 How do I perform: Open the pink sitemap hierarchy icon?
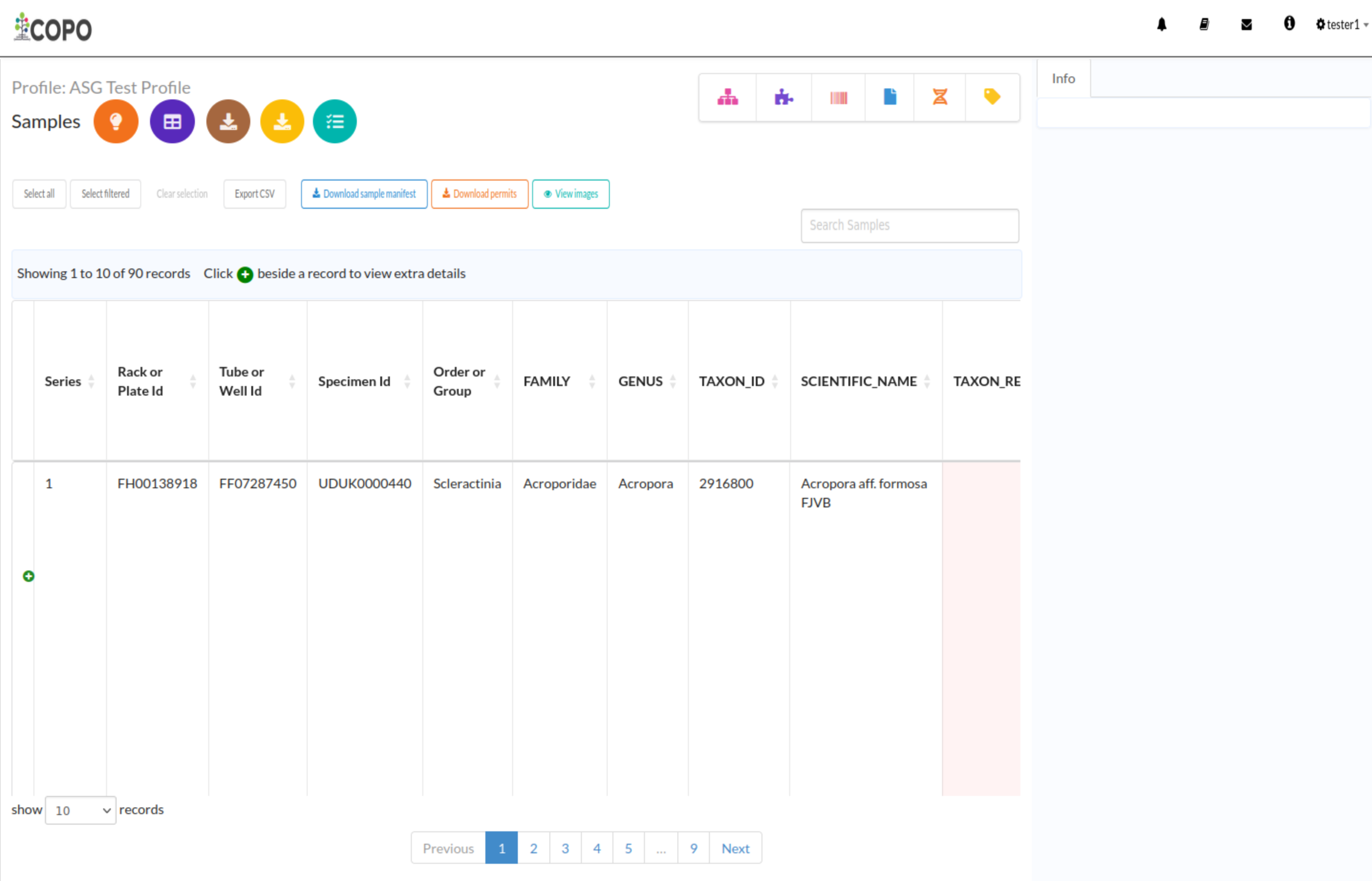(728, 97)
